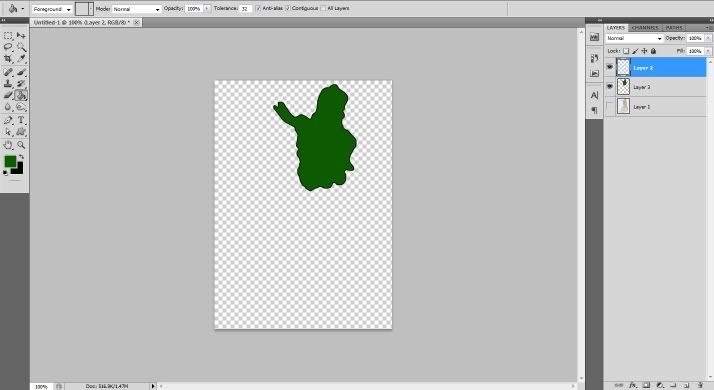Click the green foreground color swatch
The width and height of the screenshot is (714, 390).
(10, 161)
